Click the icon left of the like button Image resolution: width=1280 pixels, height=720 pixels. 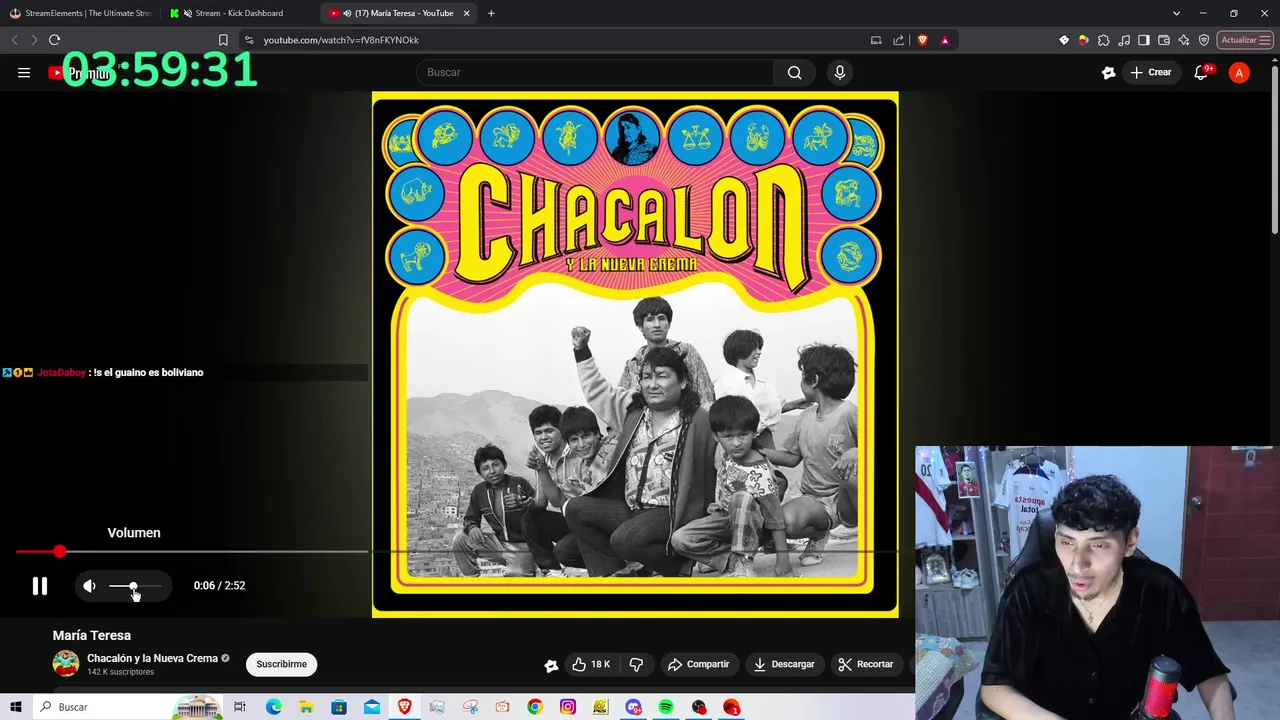(x=551, y=665)
